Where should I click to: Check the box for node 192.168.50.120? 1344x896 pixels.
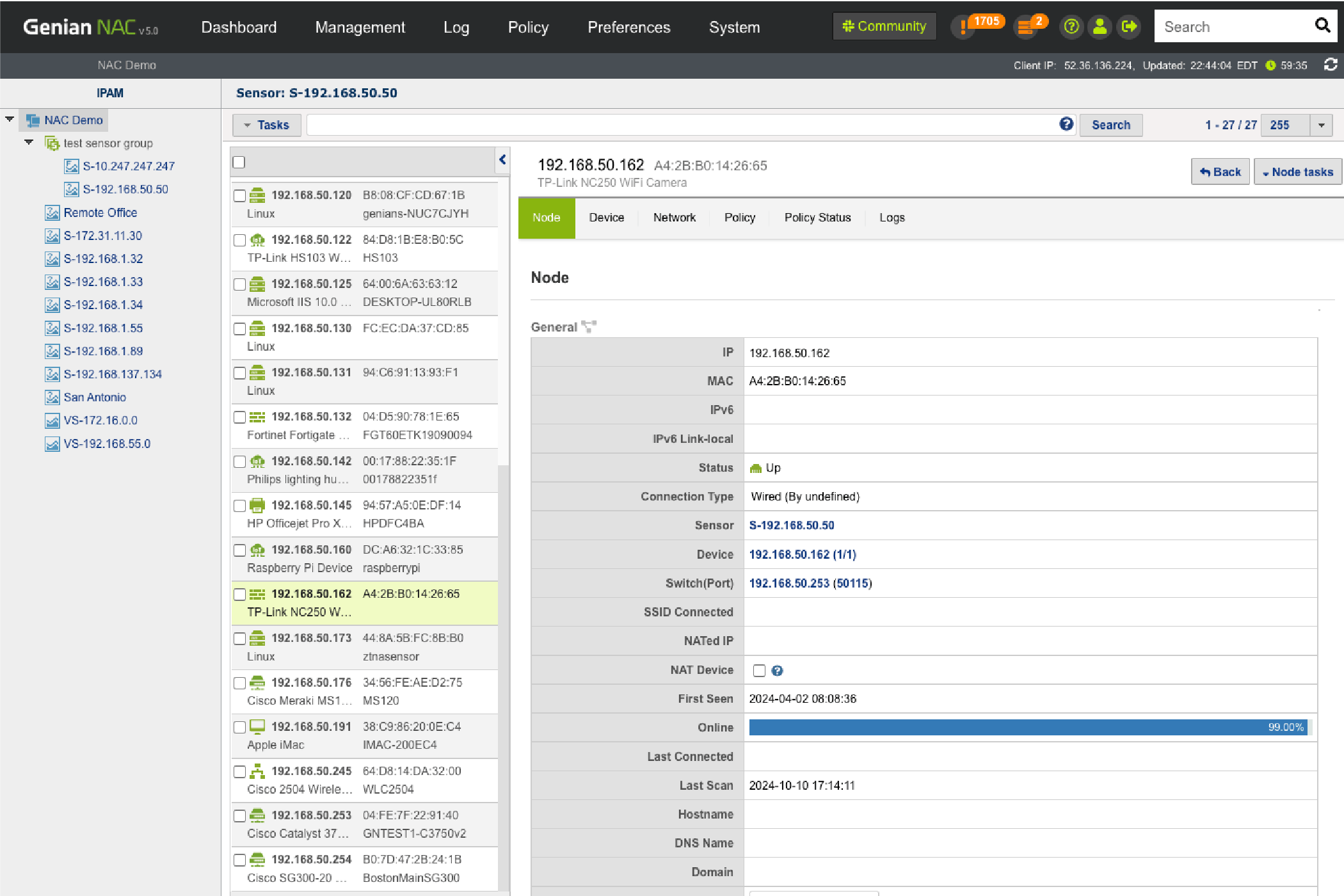pos(239,196)
